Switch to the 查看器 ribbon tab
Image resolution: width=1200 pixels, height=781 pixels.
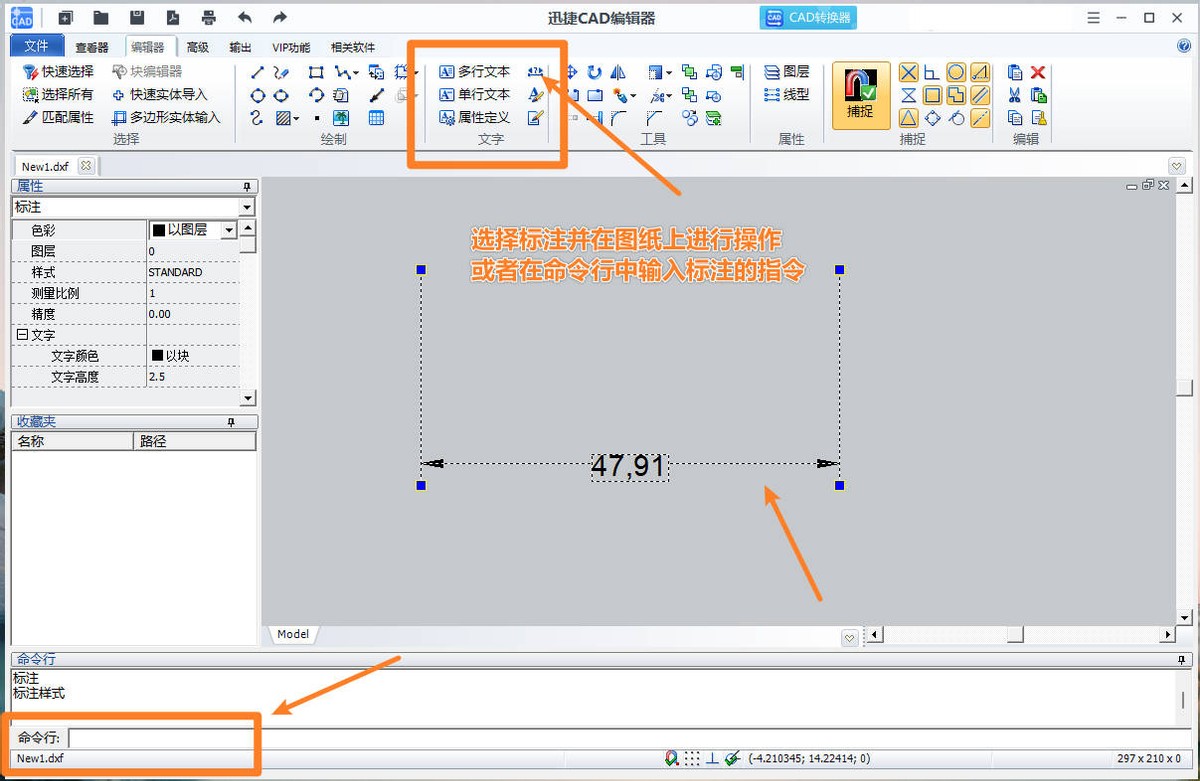pyautogui.click(x=92, y=47)
